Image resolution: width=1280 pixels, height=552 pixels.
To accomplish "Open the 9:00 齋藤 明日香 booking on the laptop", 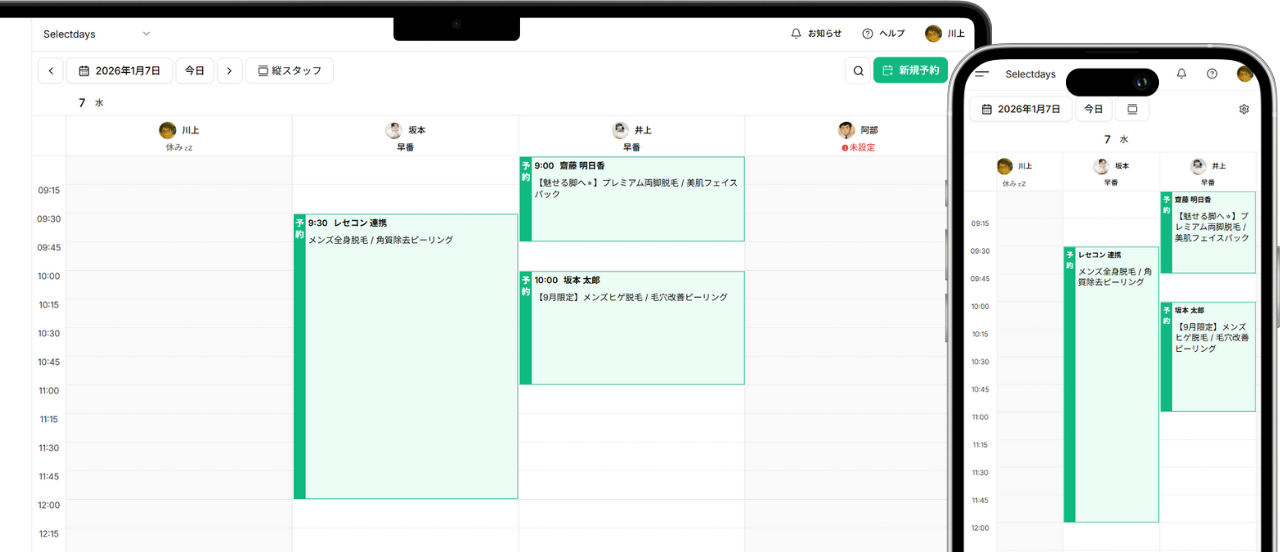I will pyautogui.click(x=631, y=199).
